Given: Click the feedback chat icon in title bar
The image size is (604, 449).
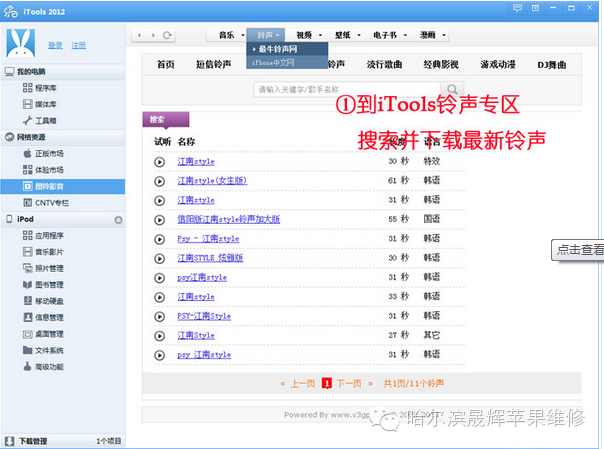Looking at the screenshot, I should pyautogui.click(x=517, y=8).
